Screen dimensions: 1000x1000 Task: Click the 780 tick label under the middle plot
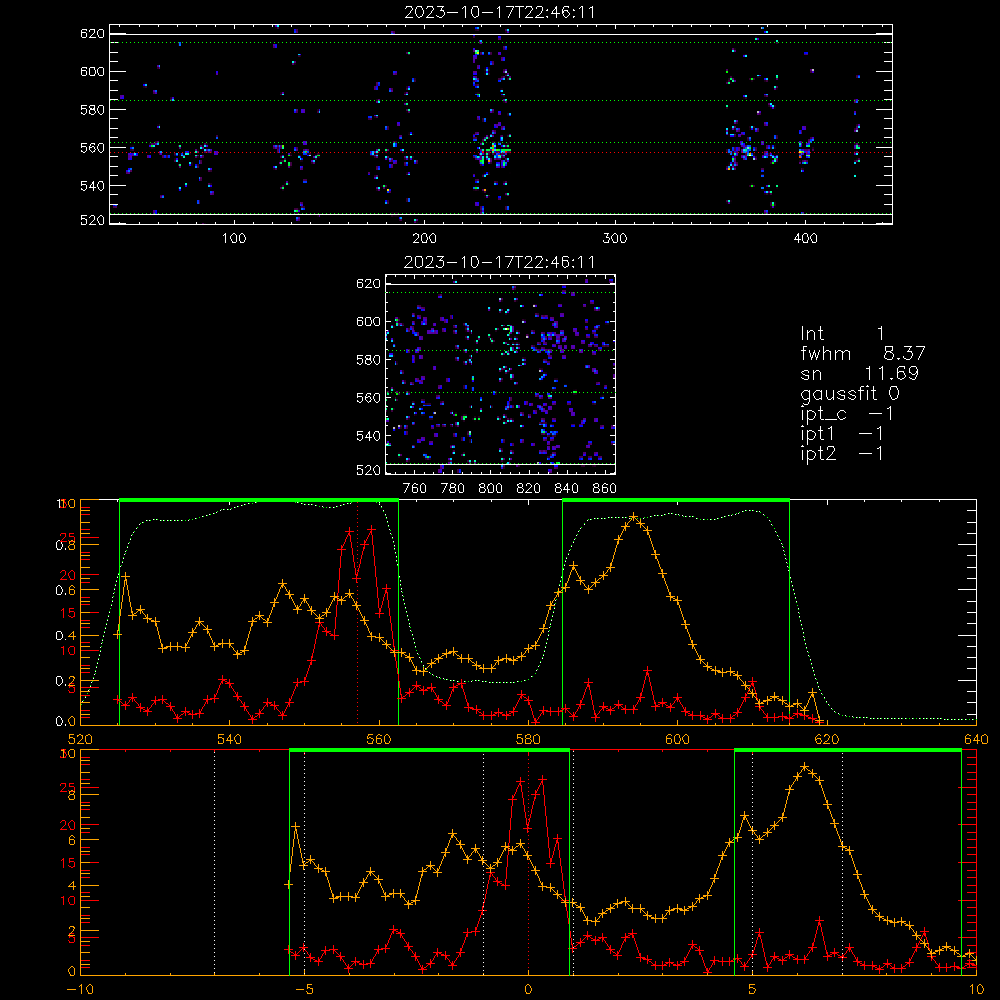[453, 489]
